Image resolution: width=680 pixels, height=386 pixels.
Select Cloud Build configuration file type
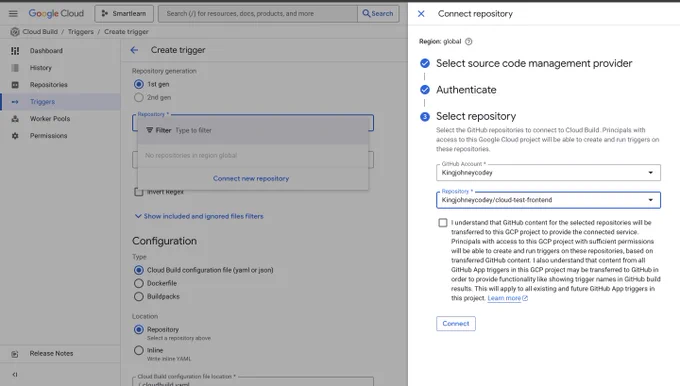pyautogui.click(x=139, y=270)
